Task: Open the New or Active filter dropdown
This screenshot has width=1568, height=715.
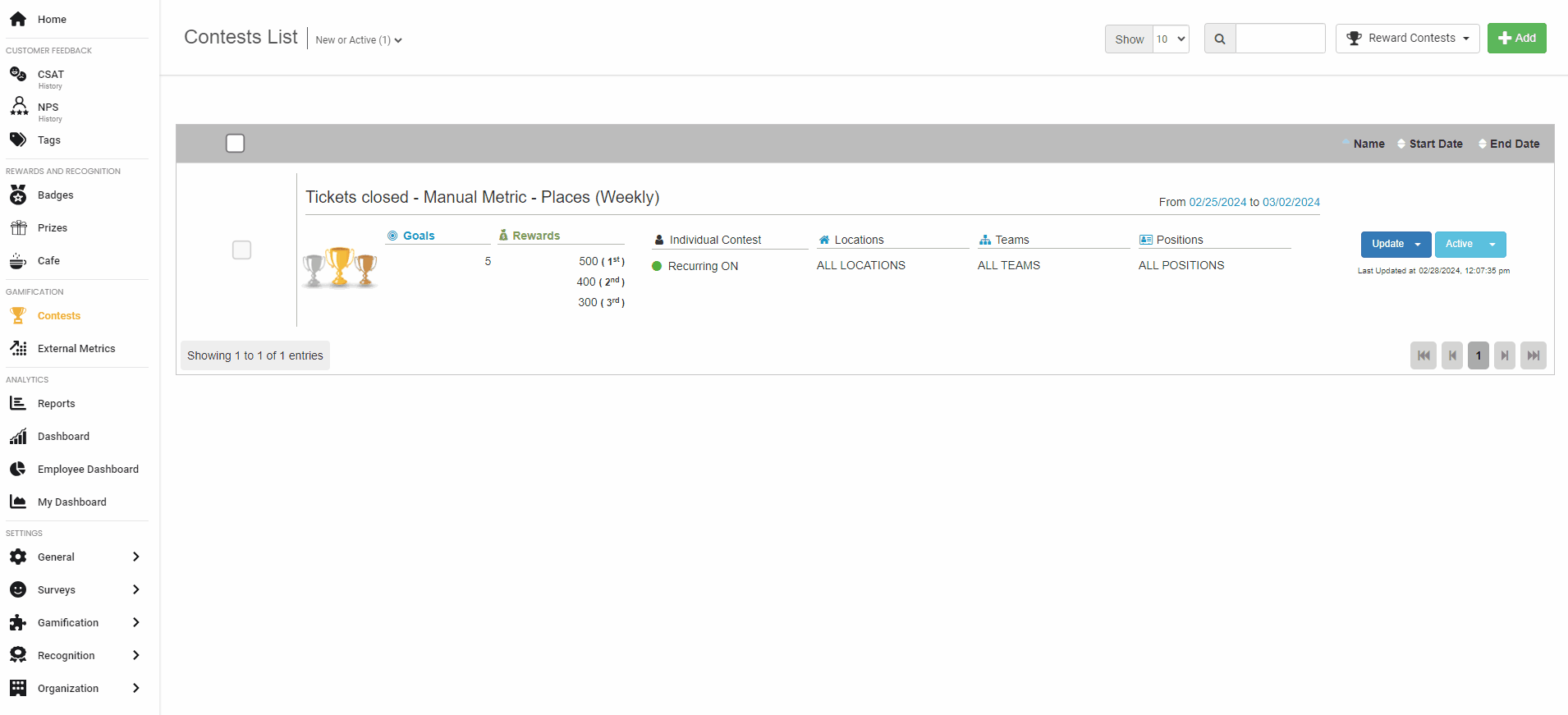Action: pyautogui.click(x=359, y=39)
